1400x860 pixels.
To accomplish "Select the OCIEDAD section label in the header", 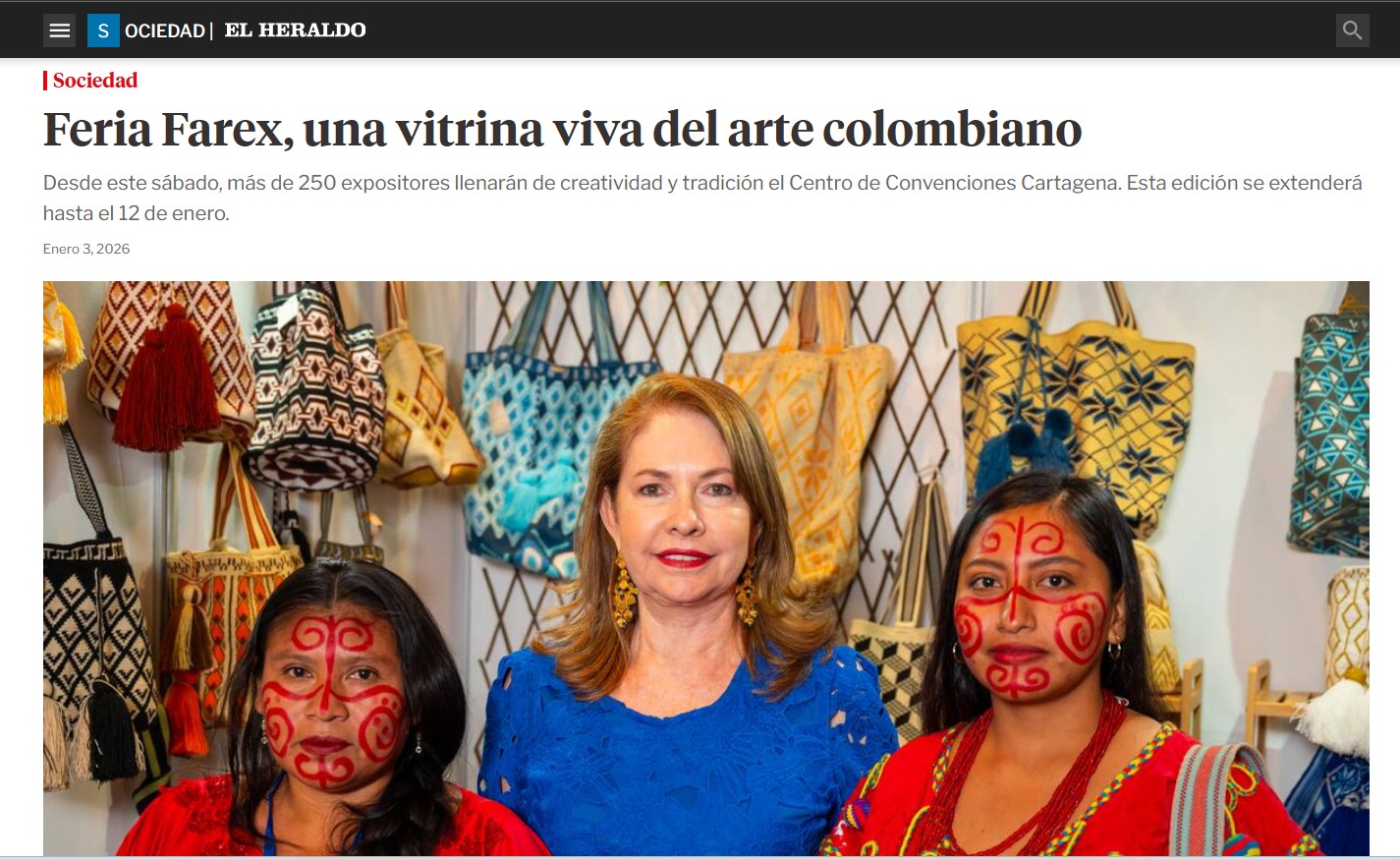I will [x=164, y=30].
